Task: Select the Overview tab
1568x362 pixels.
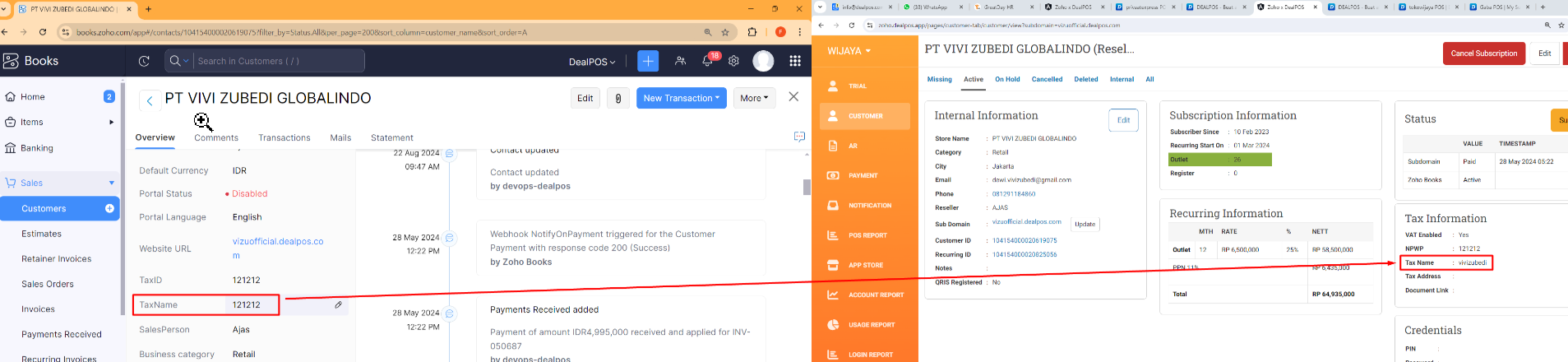Action: pos(155,137)
